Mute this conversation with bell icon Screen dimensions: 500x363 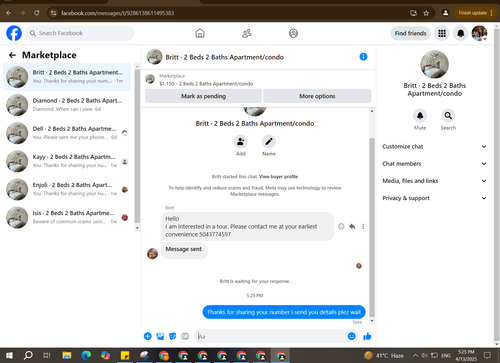420,116
